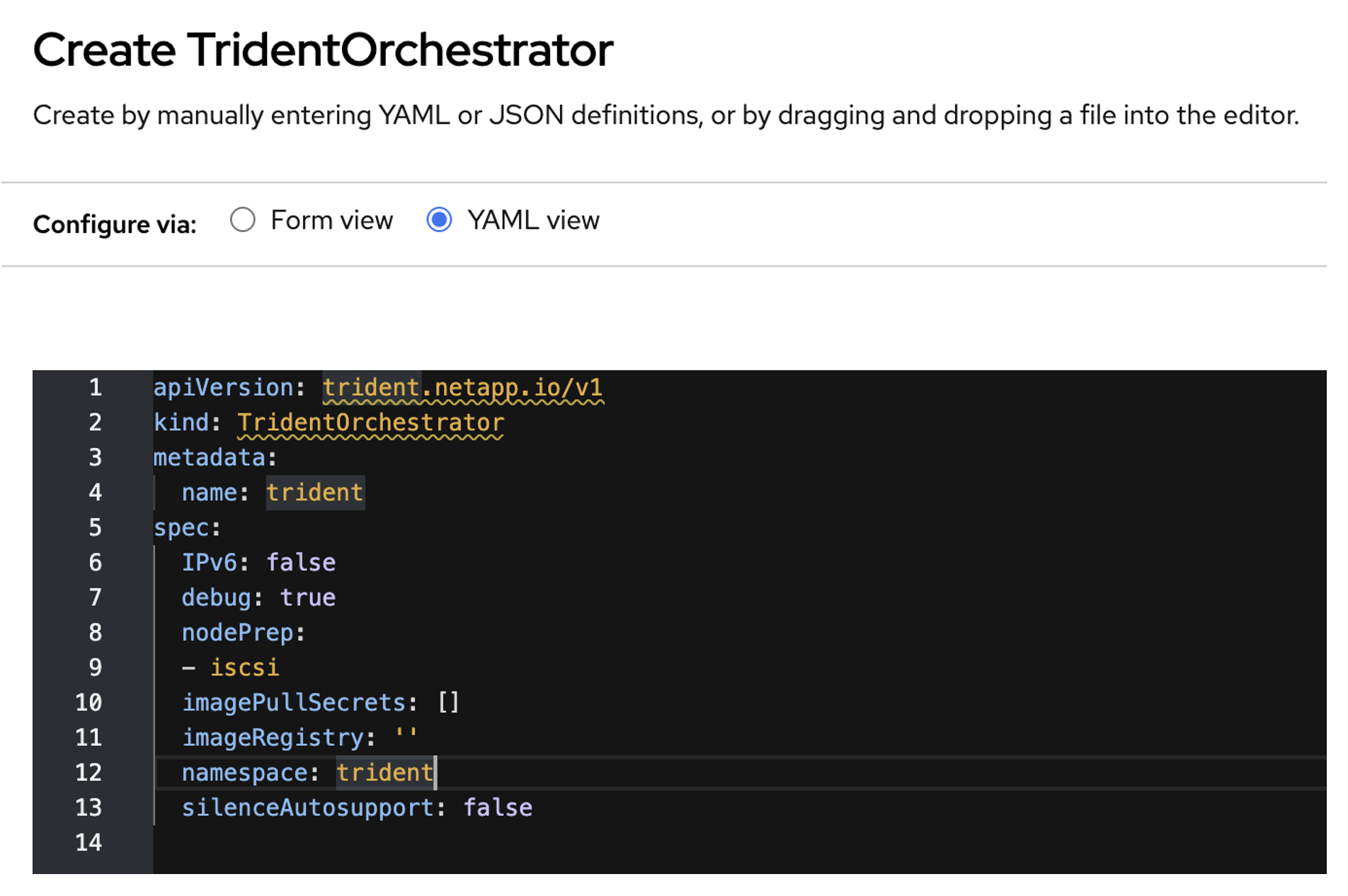Screen dimensions: 1348x896
Task: Place cursor on the spec line
Action: point(188,527)
